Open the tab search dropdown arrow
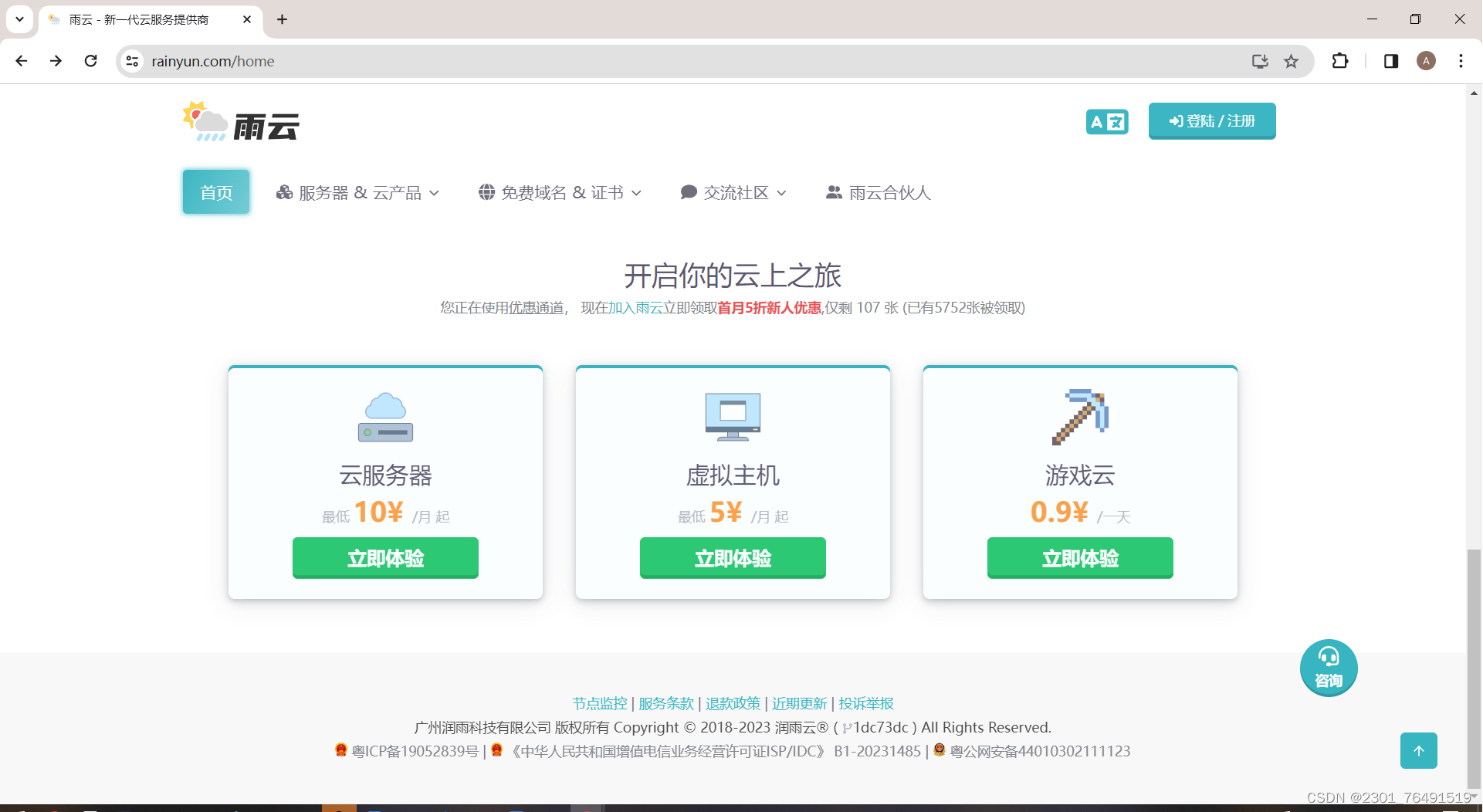 19,19
